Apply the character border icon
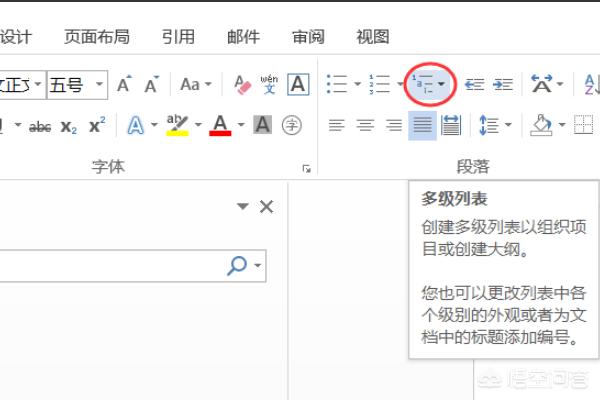600x400 pixels. (297, 85)
